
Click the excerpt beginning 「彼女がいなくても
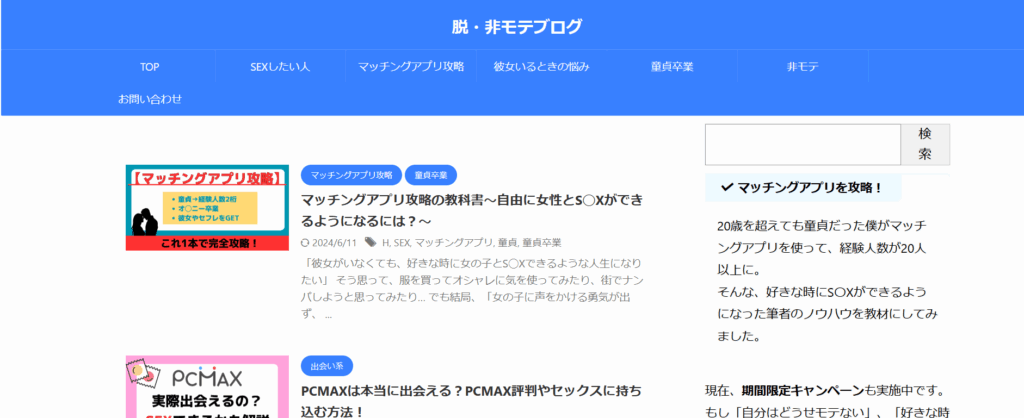[473, 289]
